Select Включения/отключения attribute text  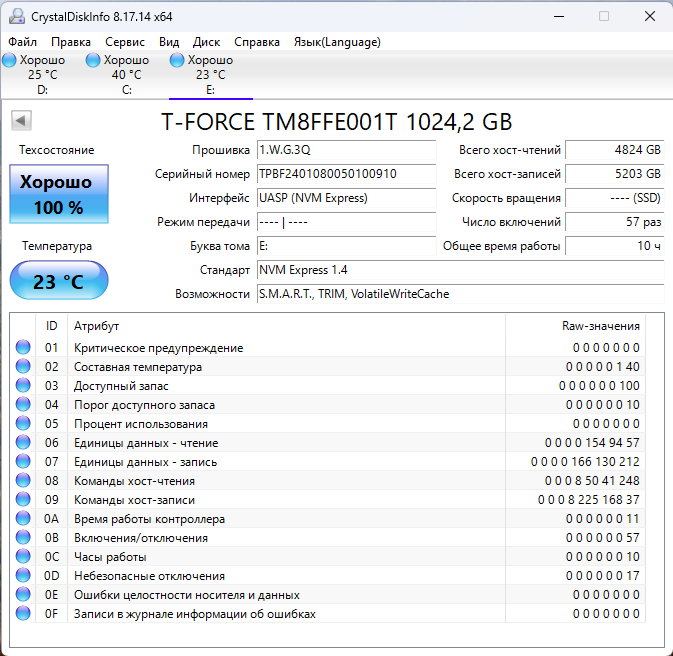click(141, 538)
